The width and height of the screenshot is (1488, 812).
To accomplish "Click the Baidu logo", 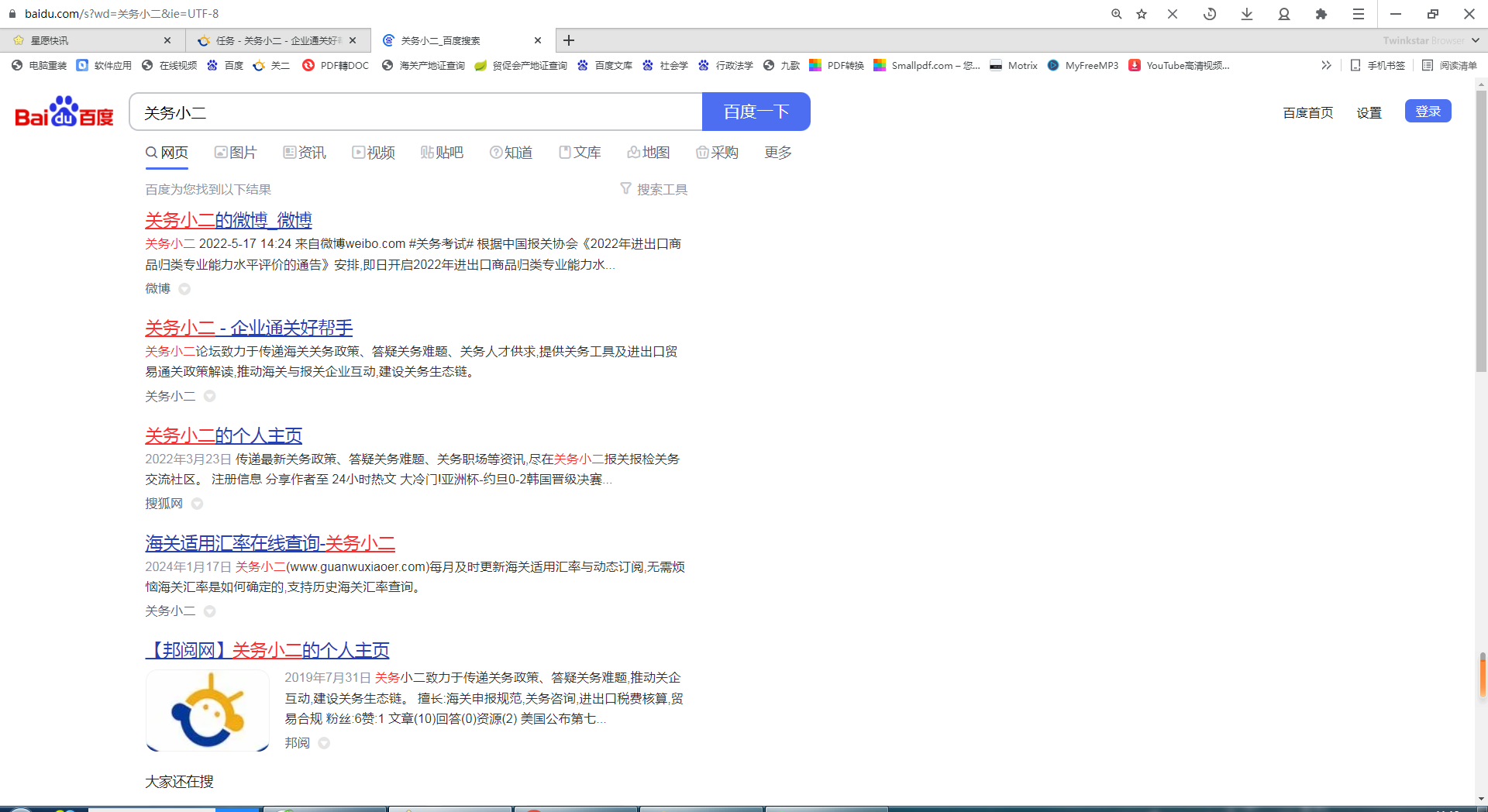I will pyautogui.click(x=64, y=112).
